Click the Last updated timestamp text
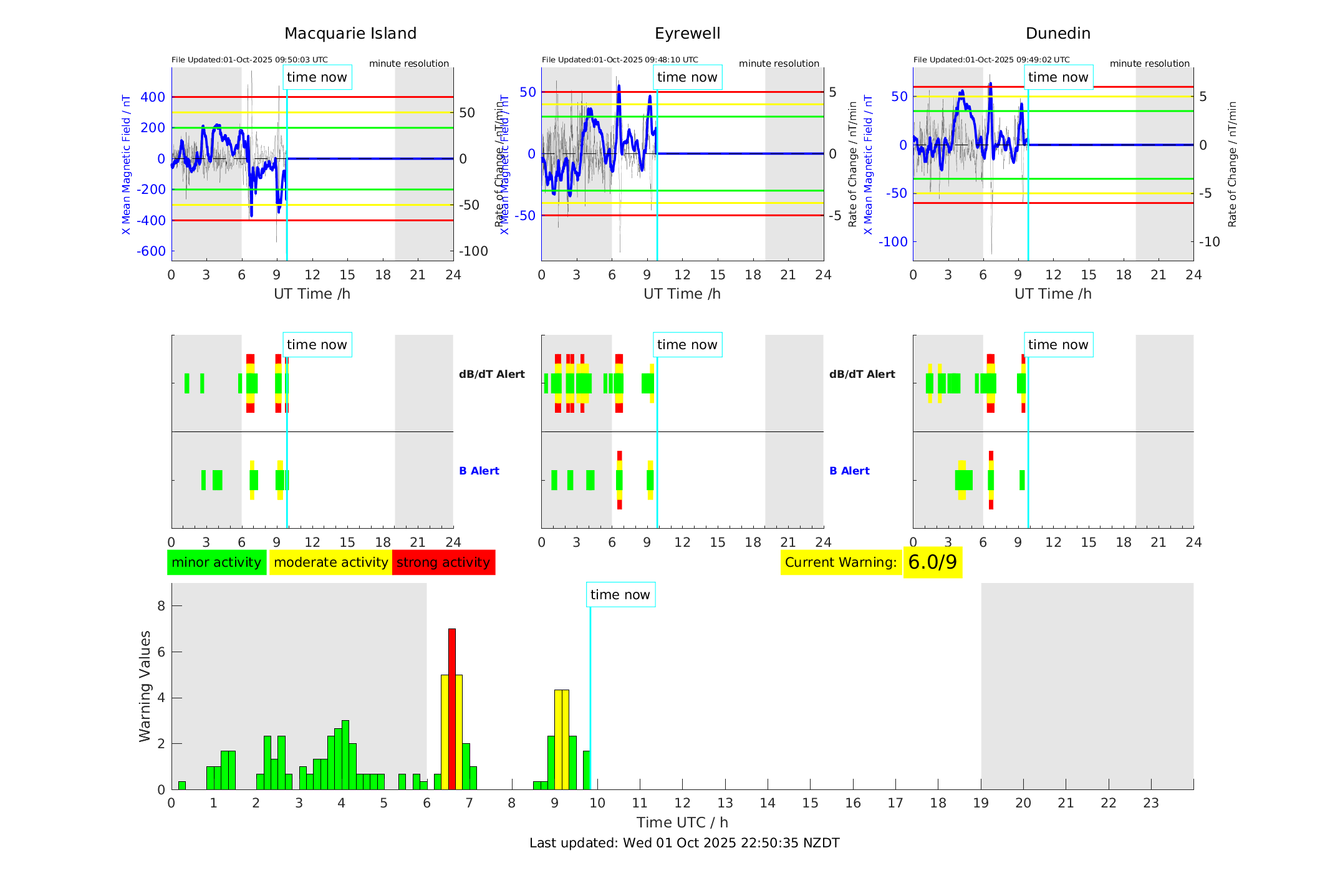Image resolution: width=1320 pixels, height=896 pixels. click(x=684, y=843)
